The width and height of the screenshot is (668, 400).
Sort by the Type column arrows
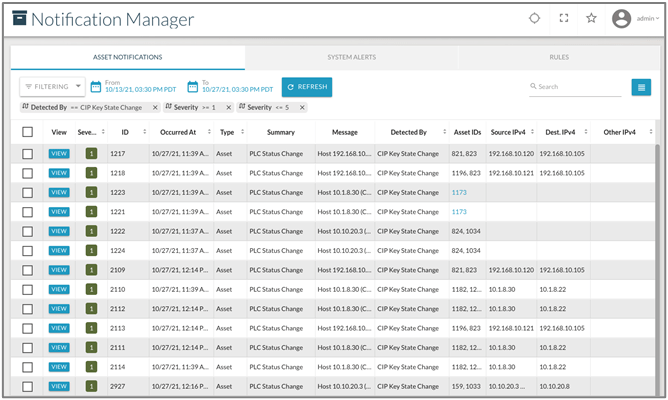[x=242, y=132]
